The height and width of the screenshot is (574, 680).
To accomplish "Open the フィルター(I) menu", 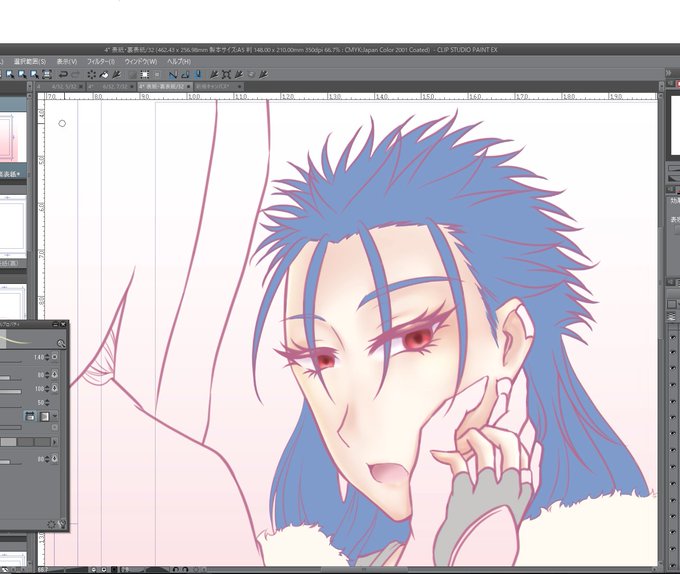I will coord(101,62).
